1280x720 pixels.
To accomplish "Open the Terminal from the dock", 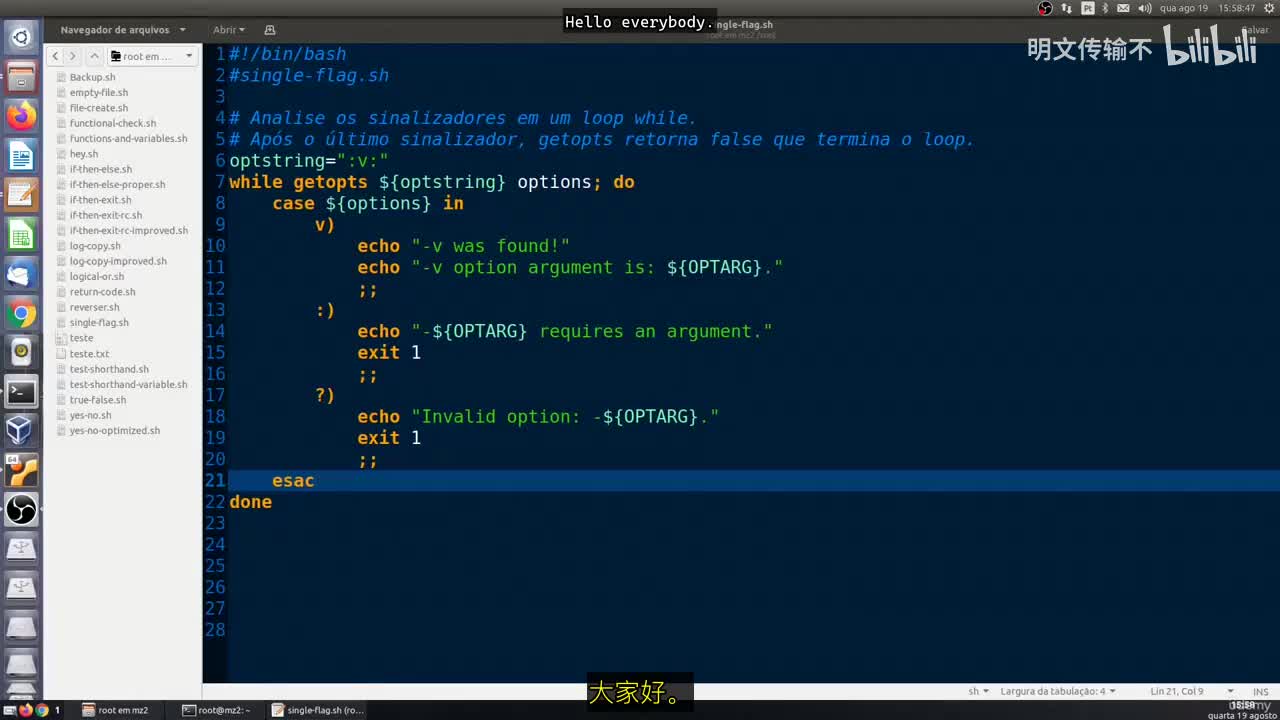I will point(21,392).
